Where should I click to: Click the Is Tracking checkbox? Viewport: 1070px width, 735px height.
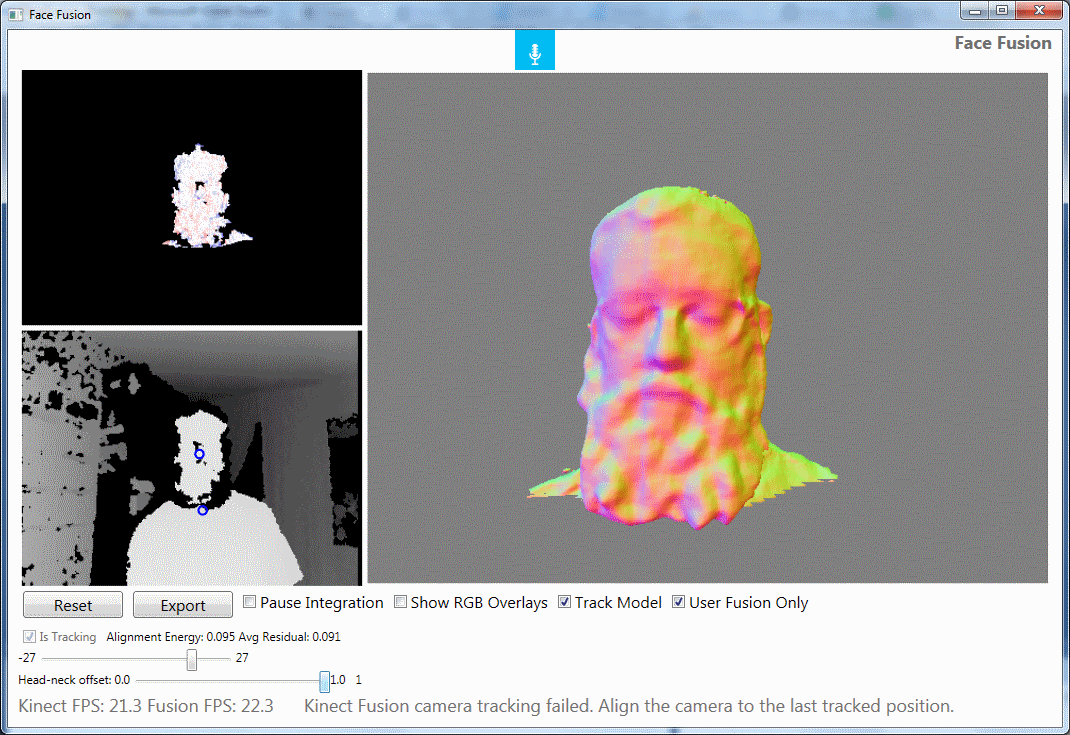click(29, 637)
